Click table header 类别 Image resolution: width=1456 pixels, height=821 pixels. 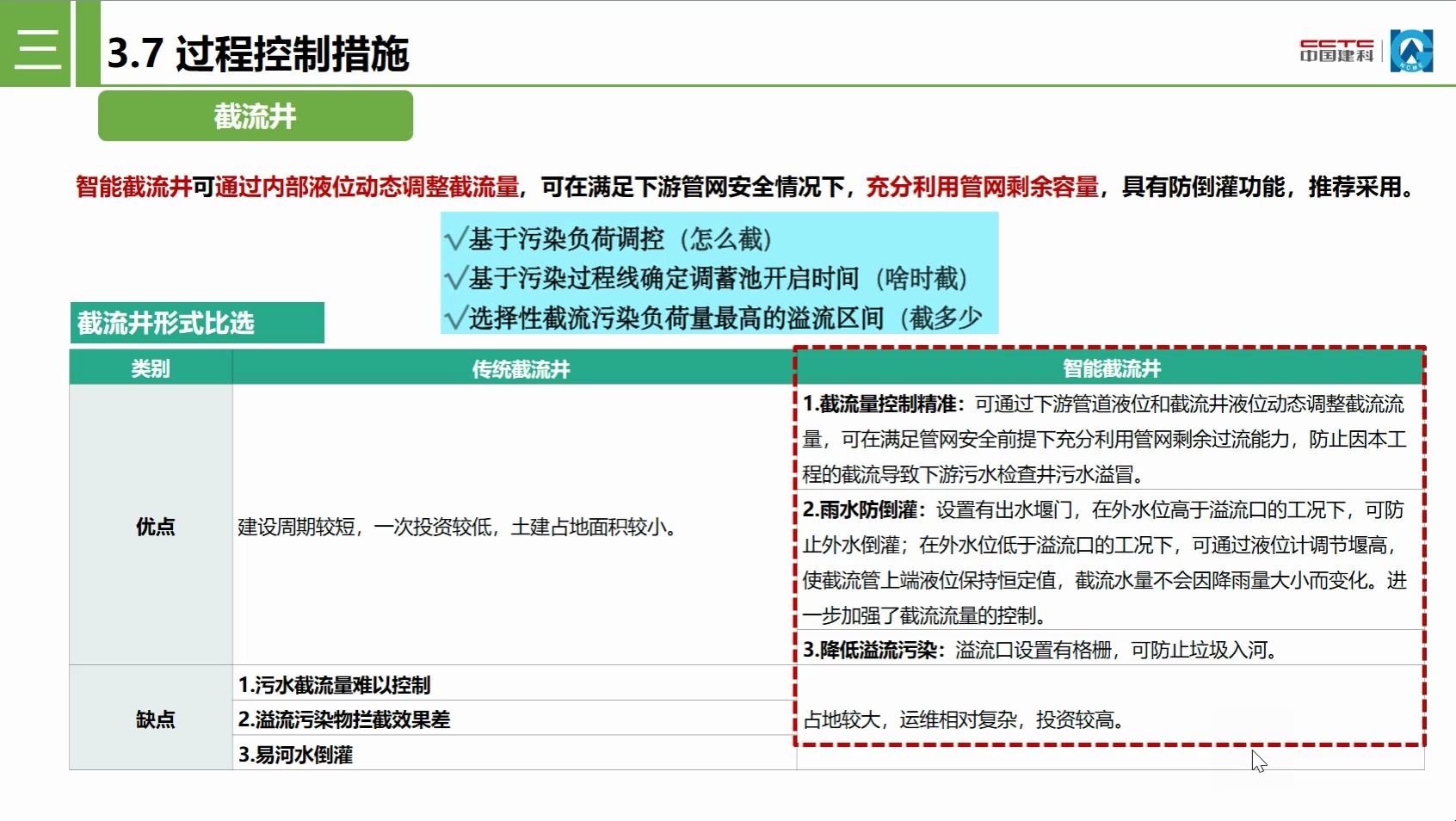click(151, 368)
